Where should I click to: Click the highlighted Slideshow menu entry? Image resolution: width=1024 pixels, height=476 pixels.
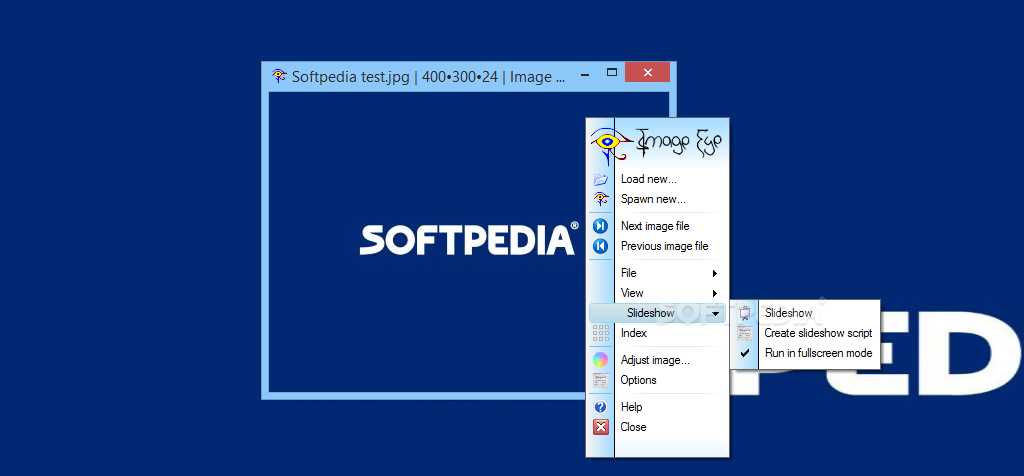(658, 313)
